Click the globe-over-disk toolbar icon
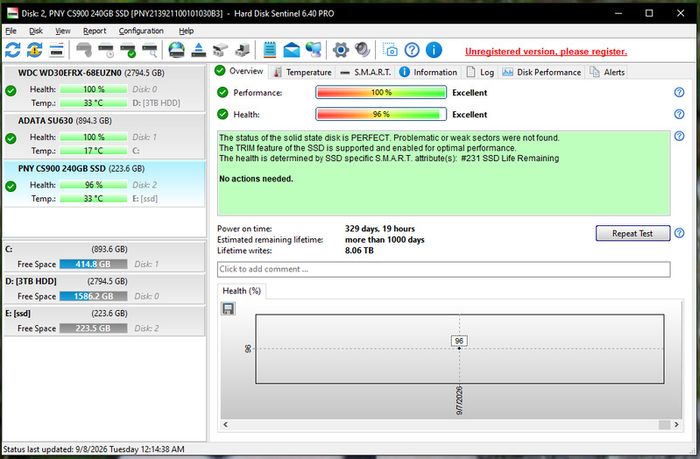The height and width of the screenshot is (459, 700). (x=176, y=50)
